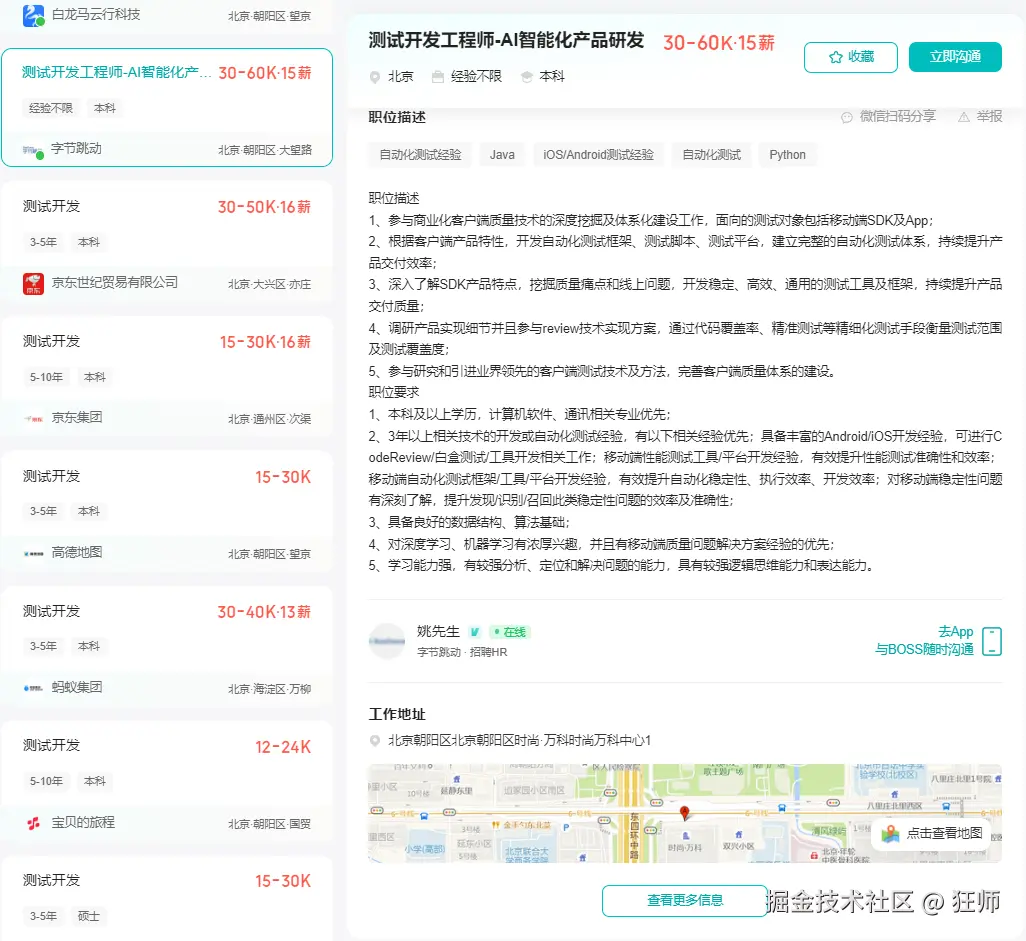This screenshot has height=941, width=1026.
Task: Click 蚂蚁集团 company name
Action: pos(77,687)
